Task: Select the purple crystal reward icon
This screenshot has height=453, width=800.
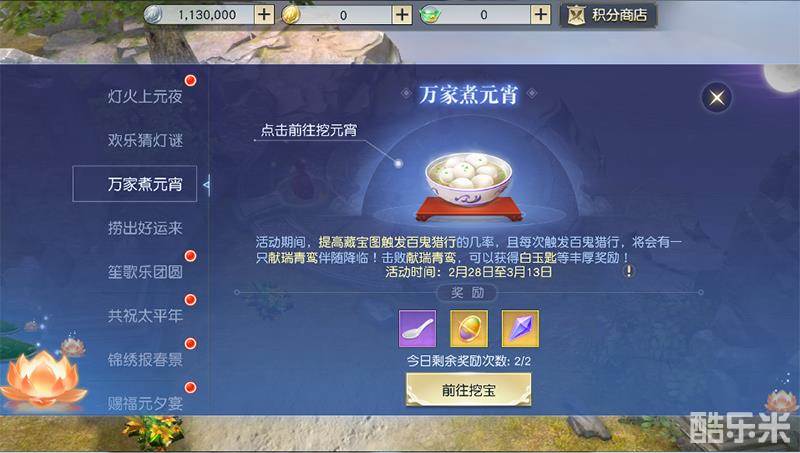Action: [x=520, y=329]
